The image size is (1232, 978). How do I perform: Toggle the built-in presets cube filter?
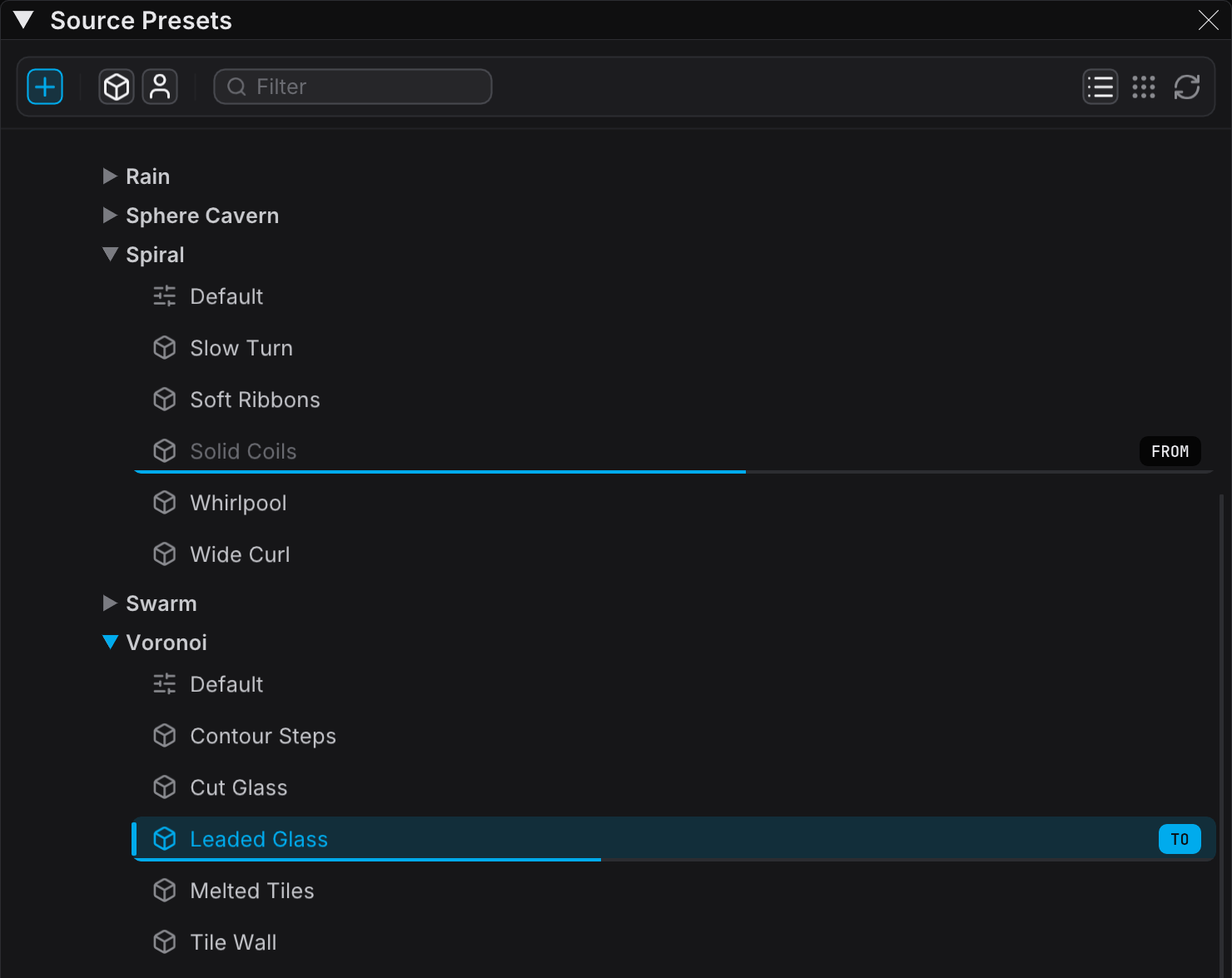click(x=117, y=87)
